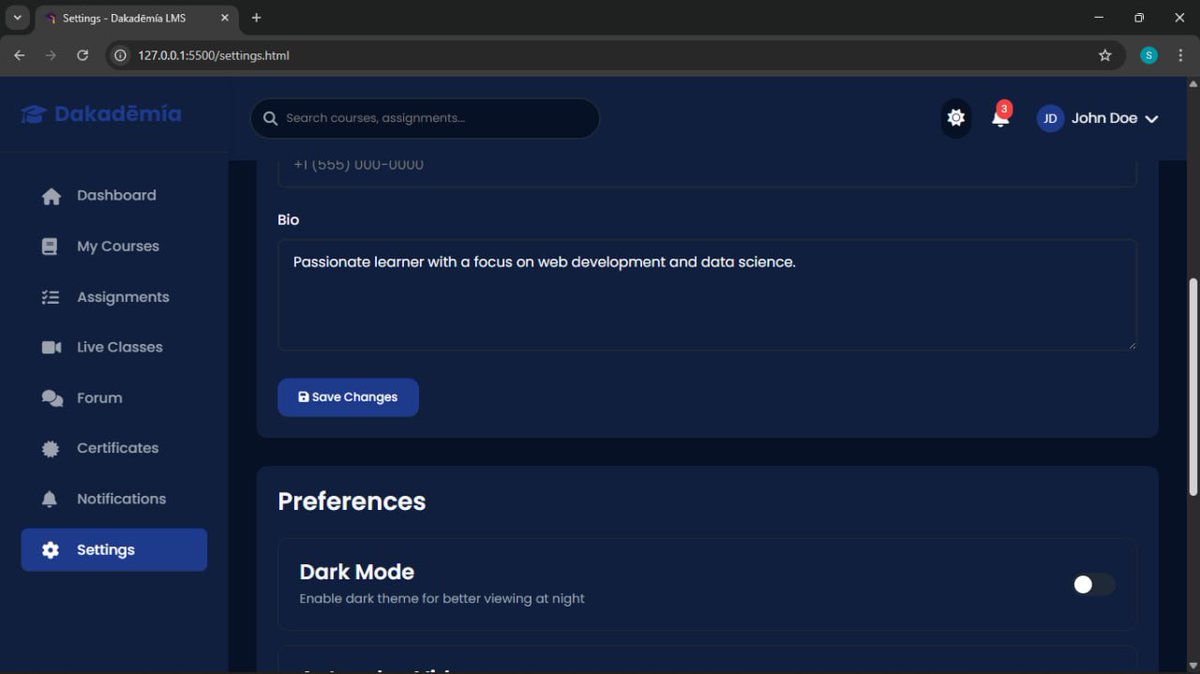Viewport: 1200px width, 674px height.
Task: Click the Settings gear icon in sidebar
Action: click(x=51, y=550)
